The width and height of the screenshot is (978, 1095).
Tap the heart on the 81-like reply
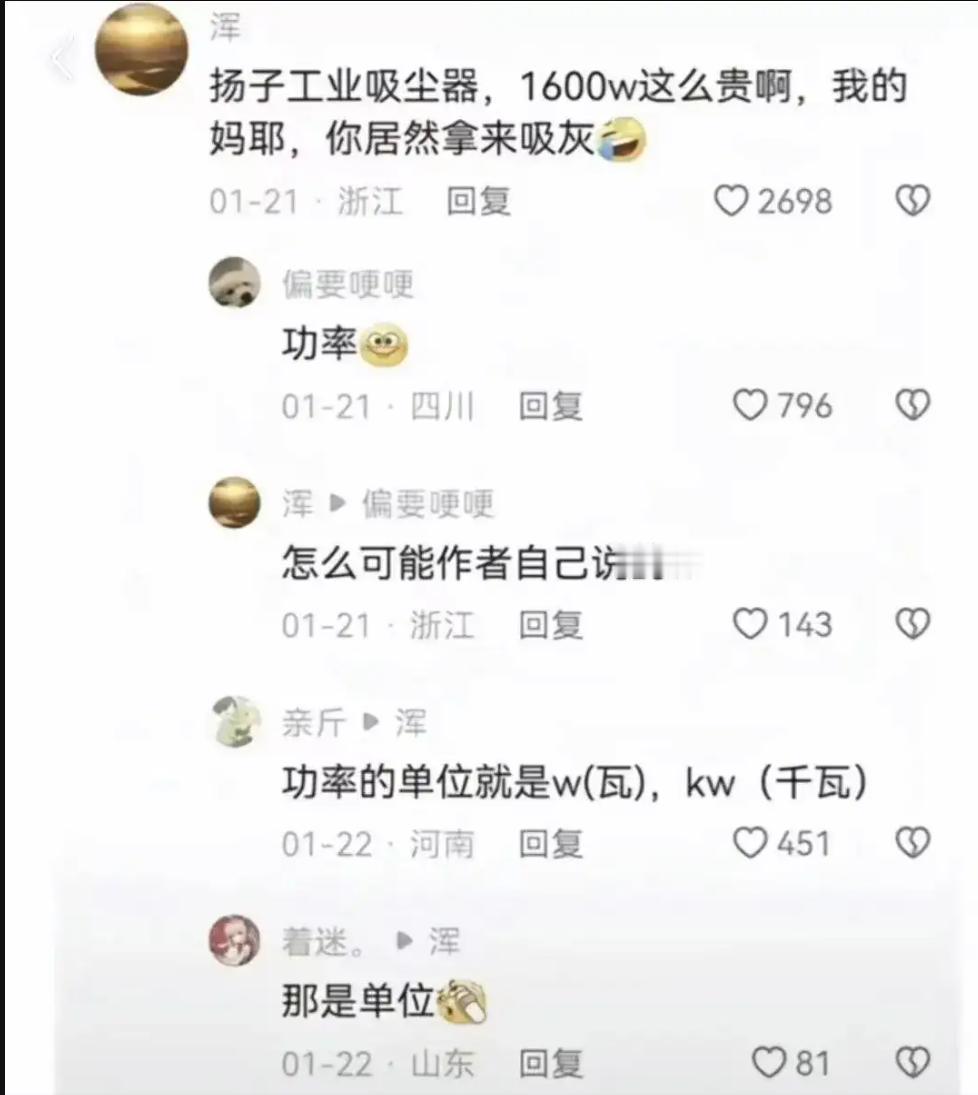769,1063
